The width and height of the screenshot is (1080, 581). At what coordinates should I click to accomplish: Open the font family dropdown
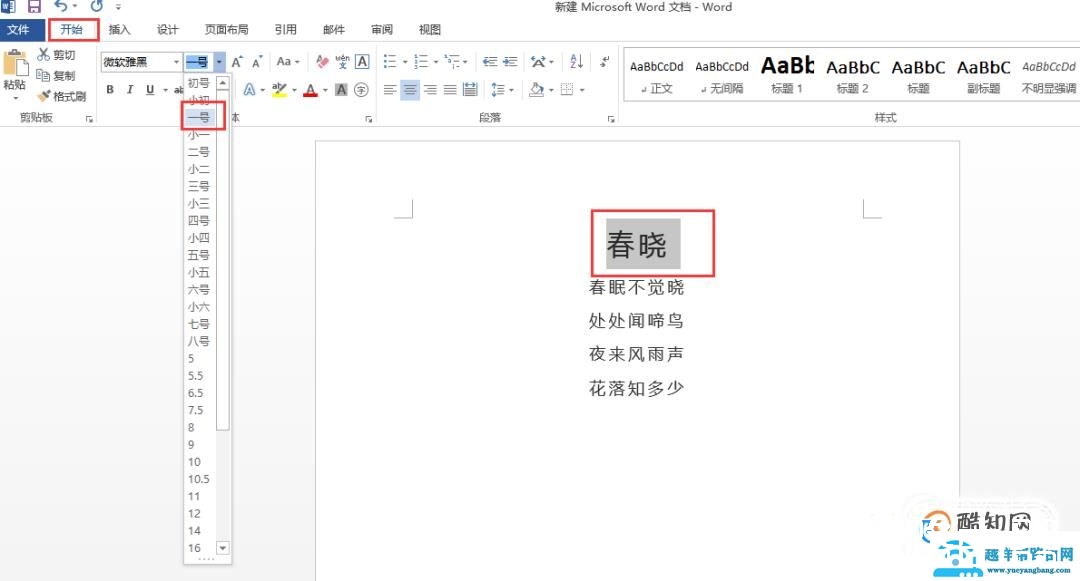[176, 62]
